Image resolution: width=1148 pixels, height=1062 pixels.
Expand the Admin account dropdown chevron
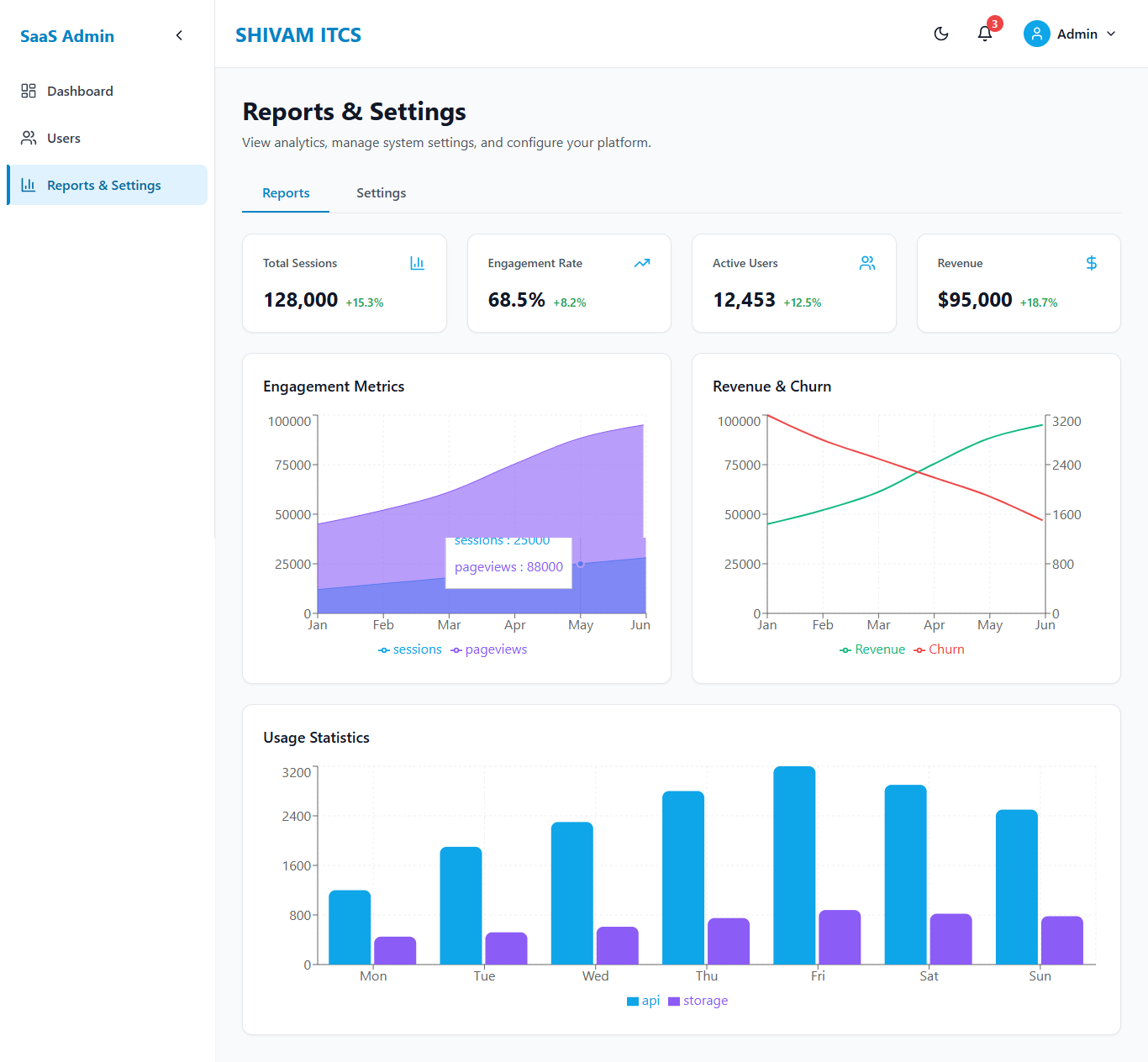[1111, 34]
